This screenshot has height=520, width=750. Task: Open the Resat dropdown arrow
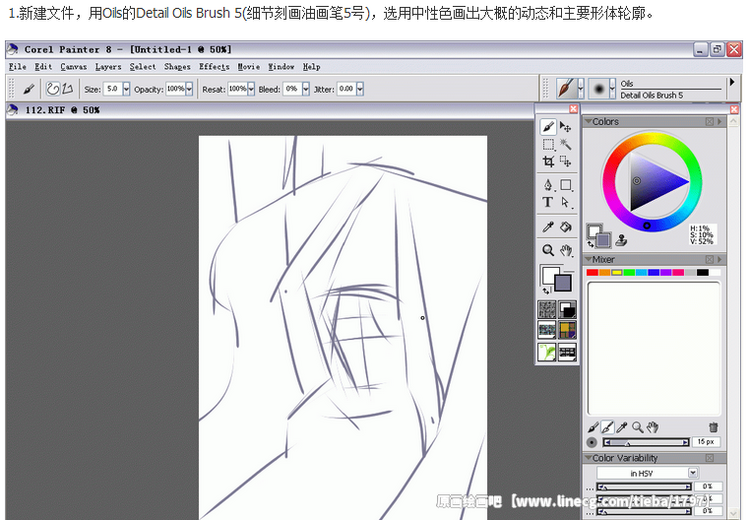(251, 89)
